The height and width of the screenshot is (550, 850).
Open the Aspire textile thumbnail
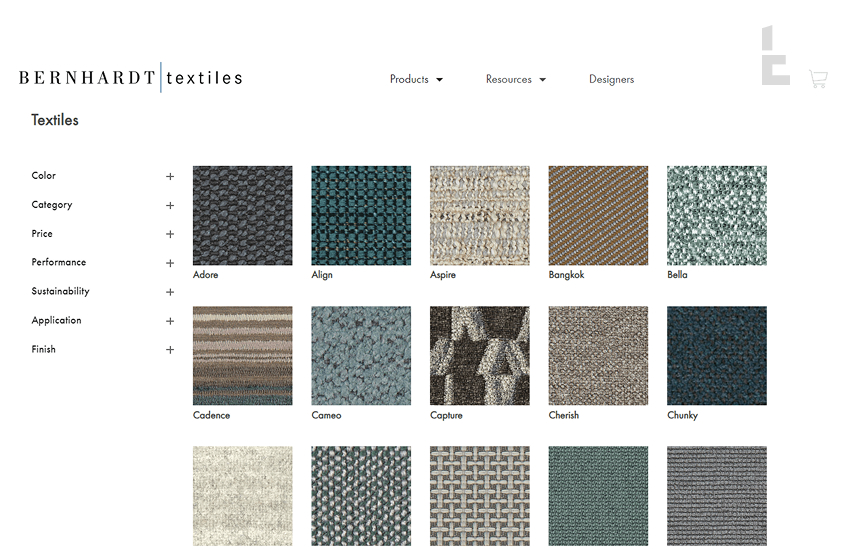[480, 215]
